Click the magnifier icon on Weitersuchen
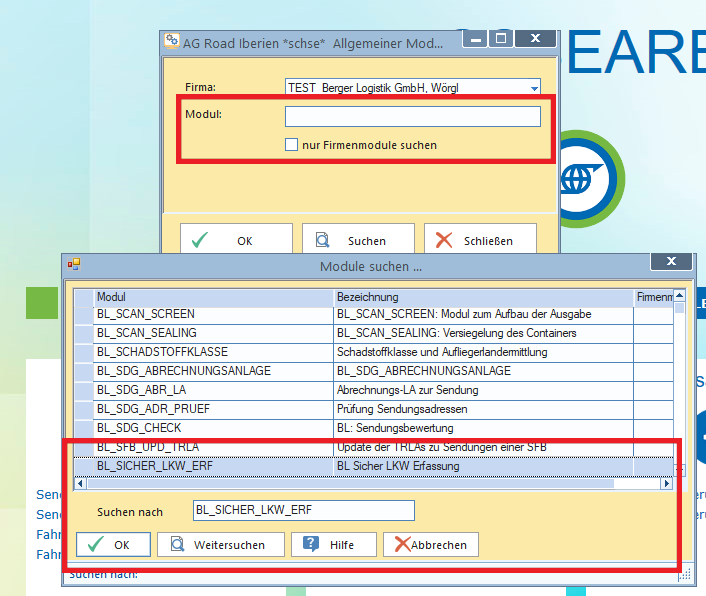The height and width of the screenshot is (596, 706). [177, 544]
